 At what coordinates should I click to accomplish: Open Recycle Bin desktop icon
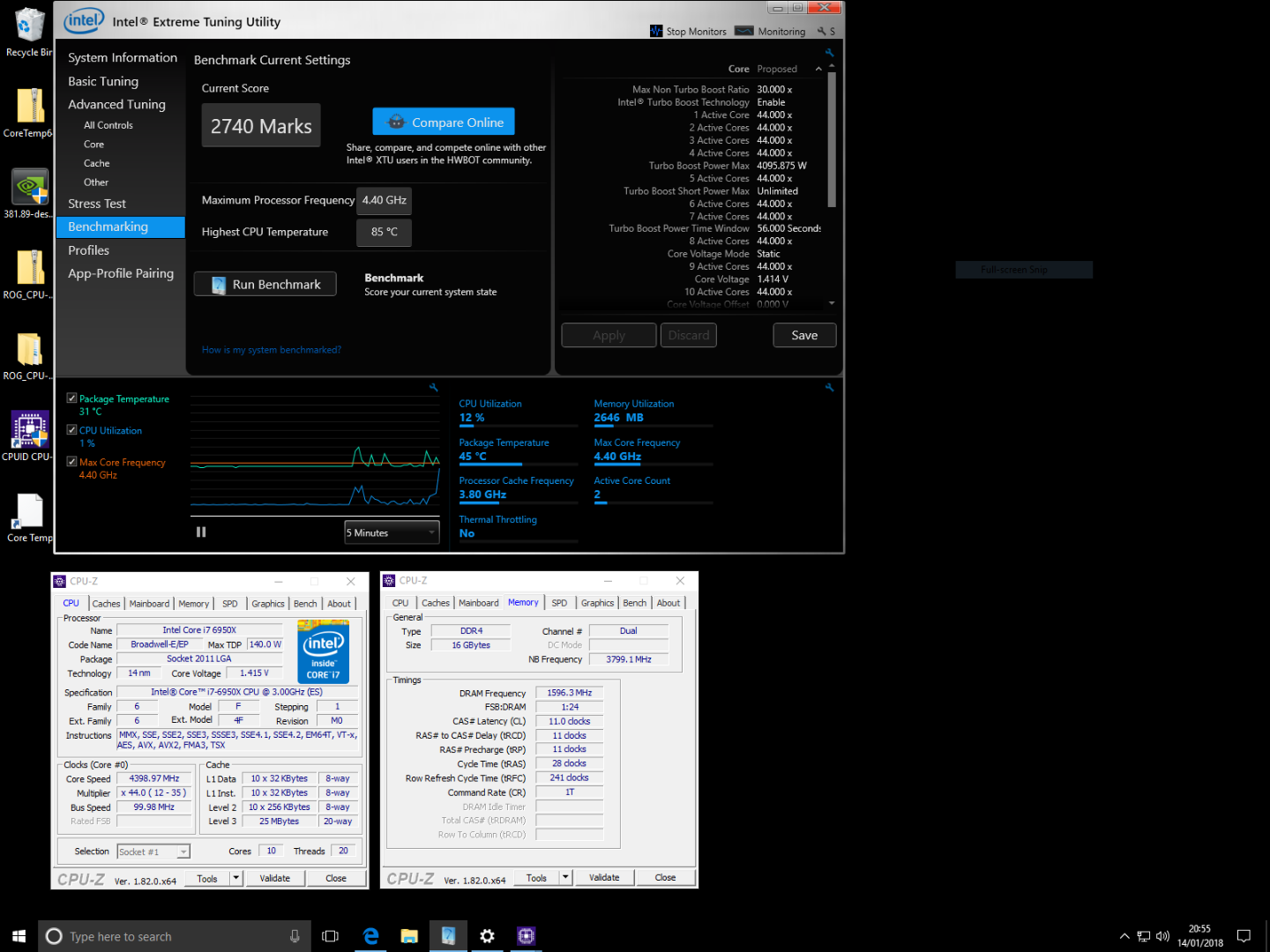coord(29,32)
